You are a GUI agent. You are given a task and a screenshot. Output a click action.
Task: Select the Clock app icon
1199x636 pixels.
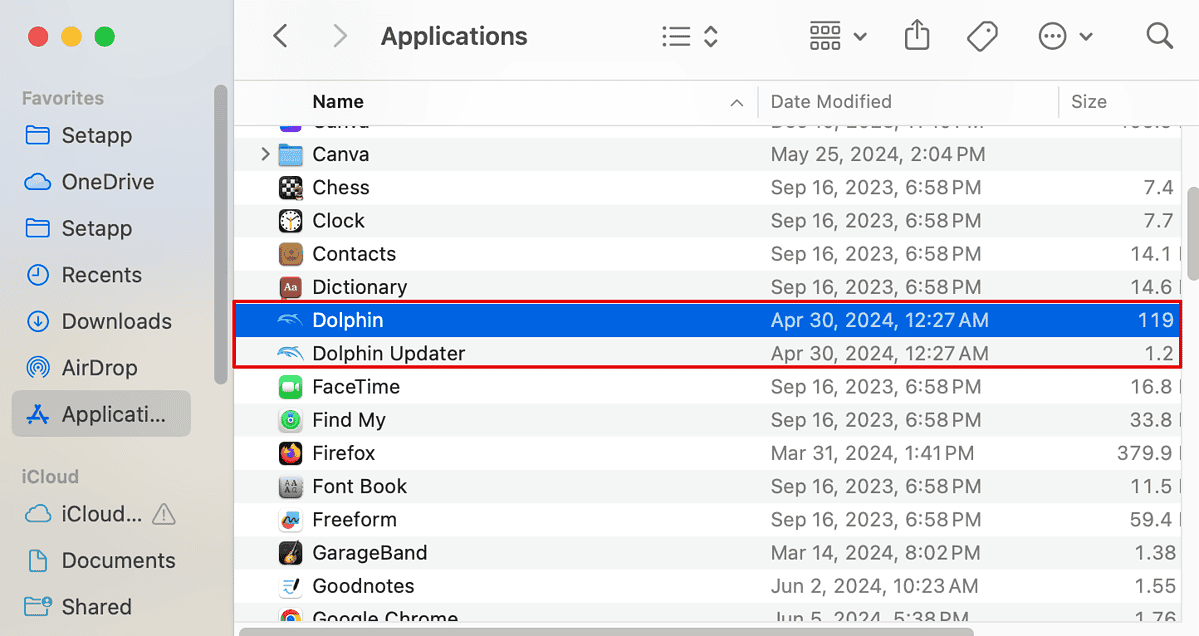[290, 220]
